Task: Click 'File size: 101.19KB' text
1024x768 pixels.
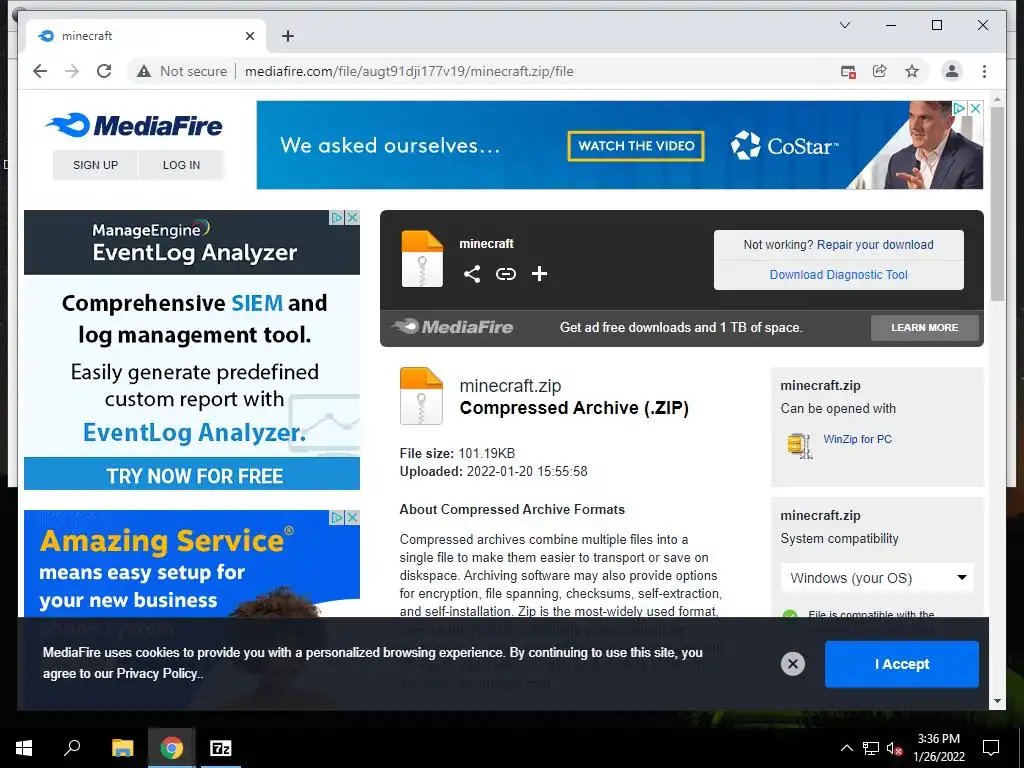Action: [x=457, y=453]
